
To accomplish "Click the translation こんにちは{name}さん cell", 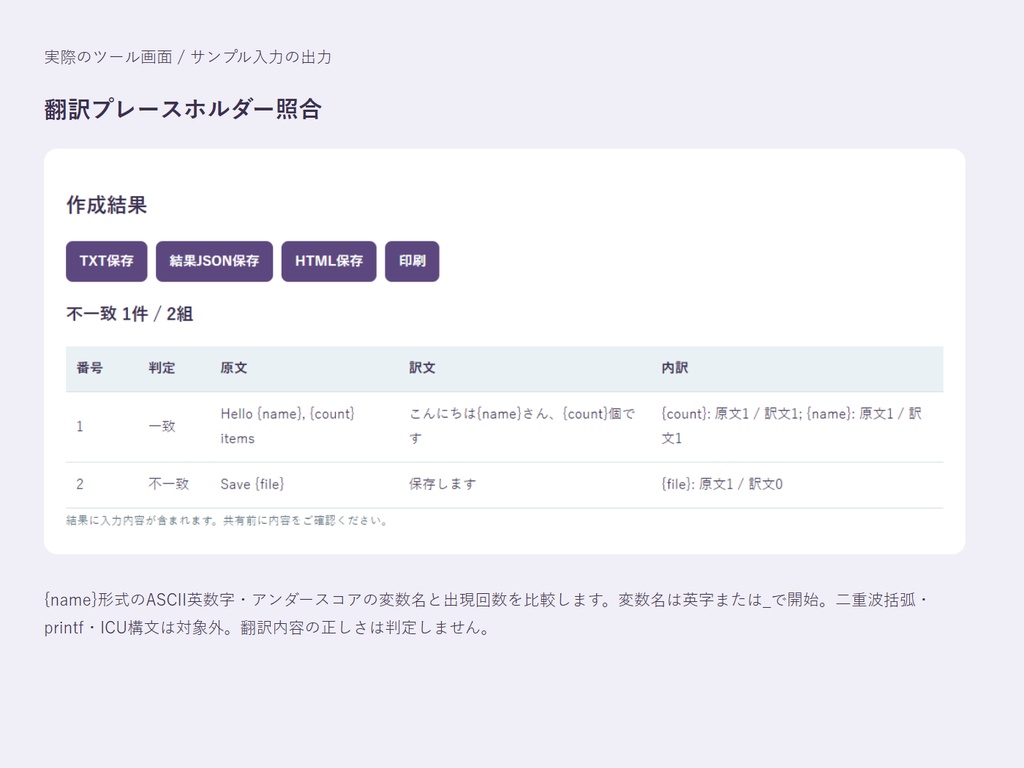I will [x=522, y=426].
